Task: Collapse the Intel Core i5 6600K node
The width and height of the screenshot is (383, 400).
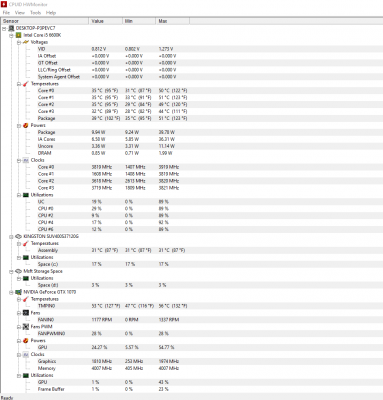Action: (x=11, y=35)
